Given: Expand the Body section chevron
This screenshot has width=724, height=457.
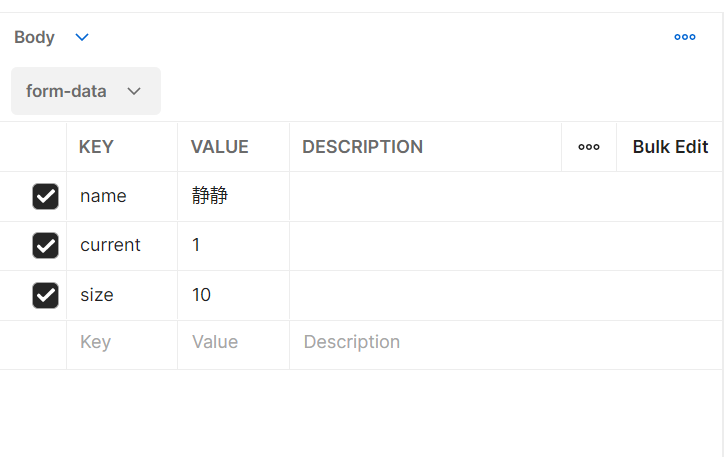Looking at the screenshot, I should 82,37.
